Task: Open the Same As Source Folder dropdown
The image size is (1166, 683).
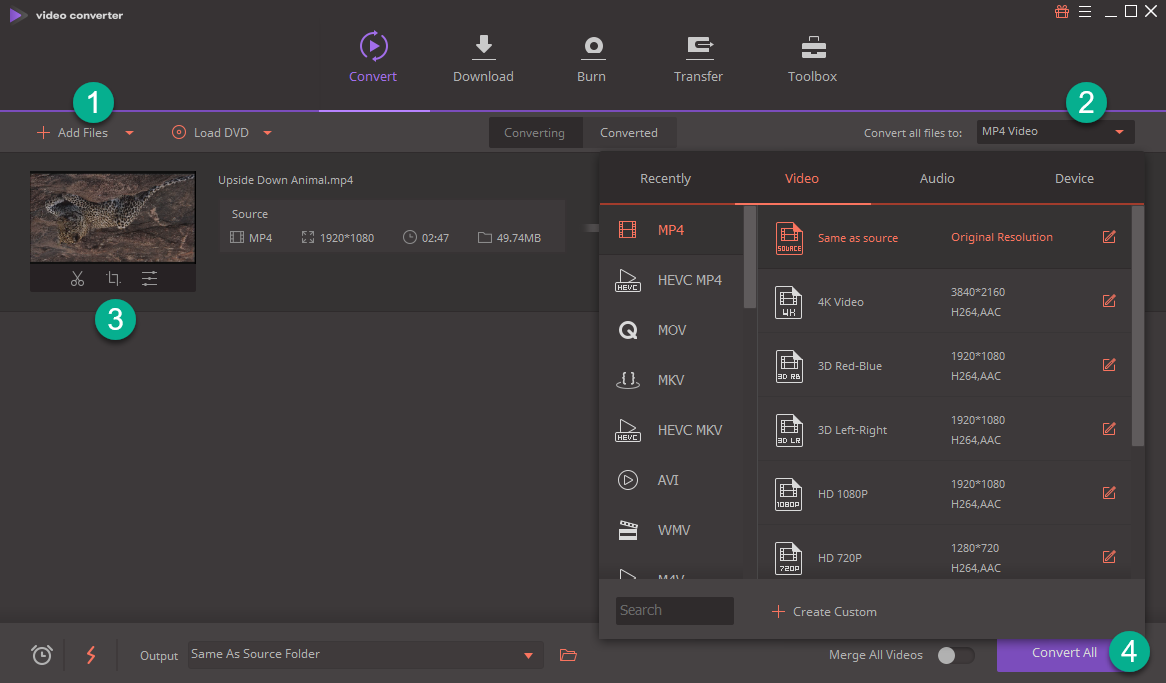Action: (365, 655)
